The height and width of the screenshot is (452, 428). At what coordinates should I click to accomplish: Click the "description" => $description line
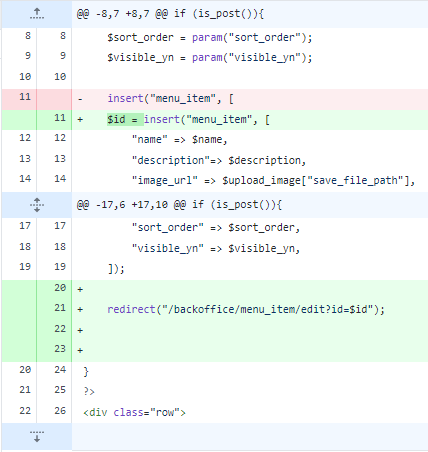point(250,160)
